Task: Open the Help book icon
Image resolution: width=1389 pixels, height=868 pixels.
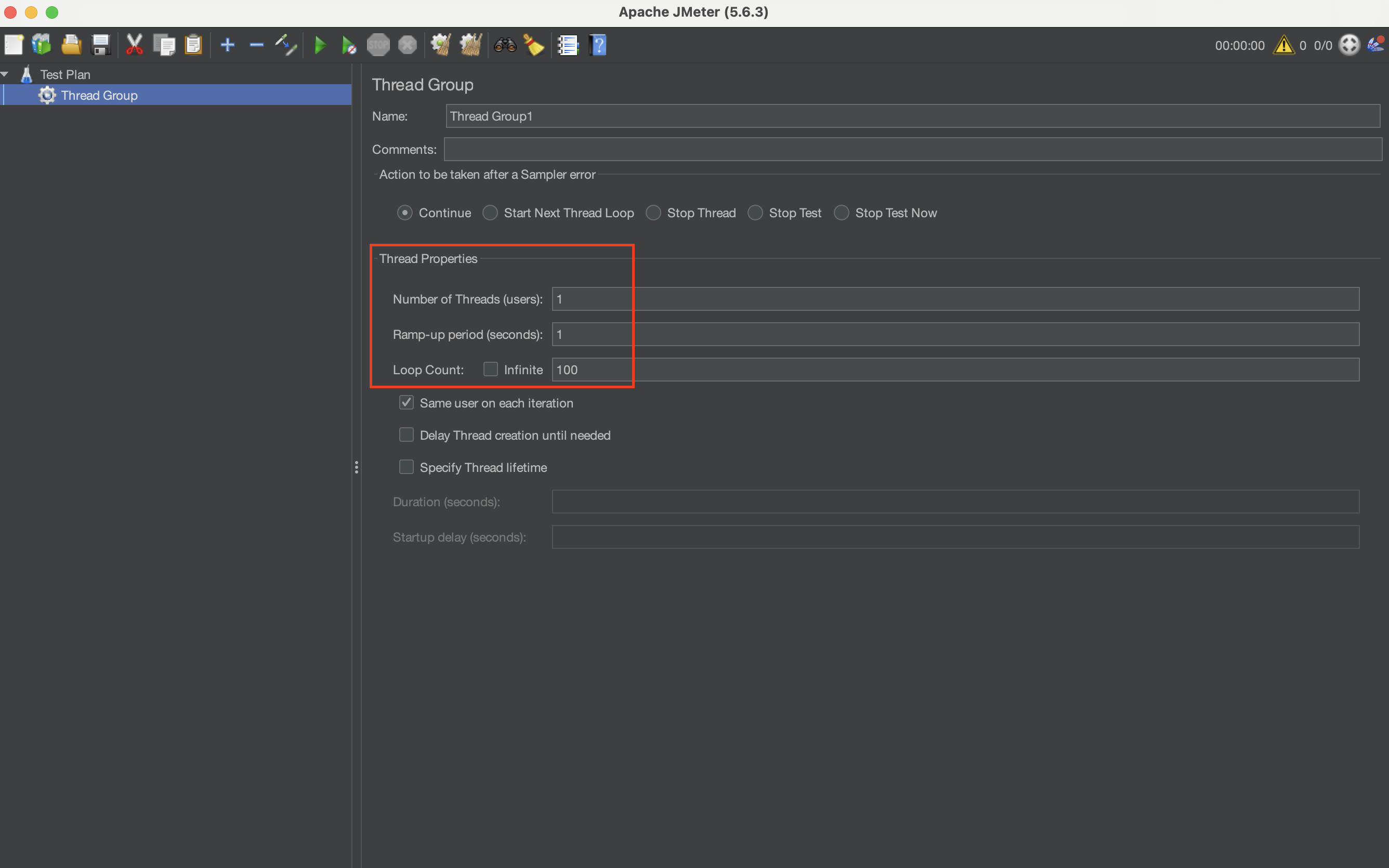Action: point(597,45)
